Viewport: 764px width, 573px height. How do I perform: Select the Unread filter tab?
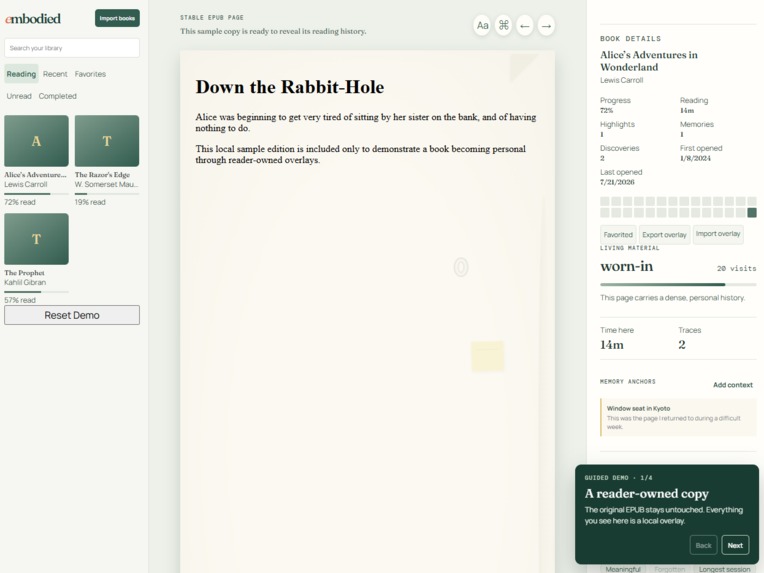point(19,96)
